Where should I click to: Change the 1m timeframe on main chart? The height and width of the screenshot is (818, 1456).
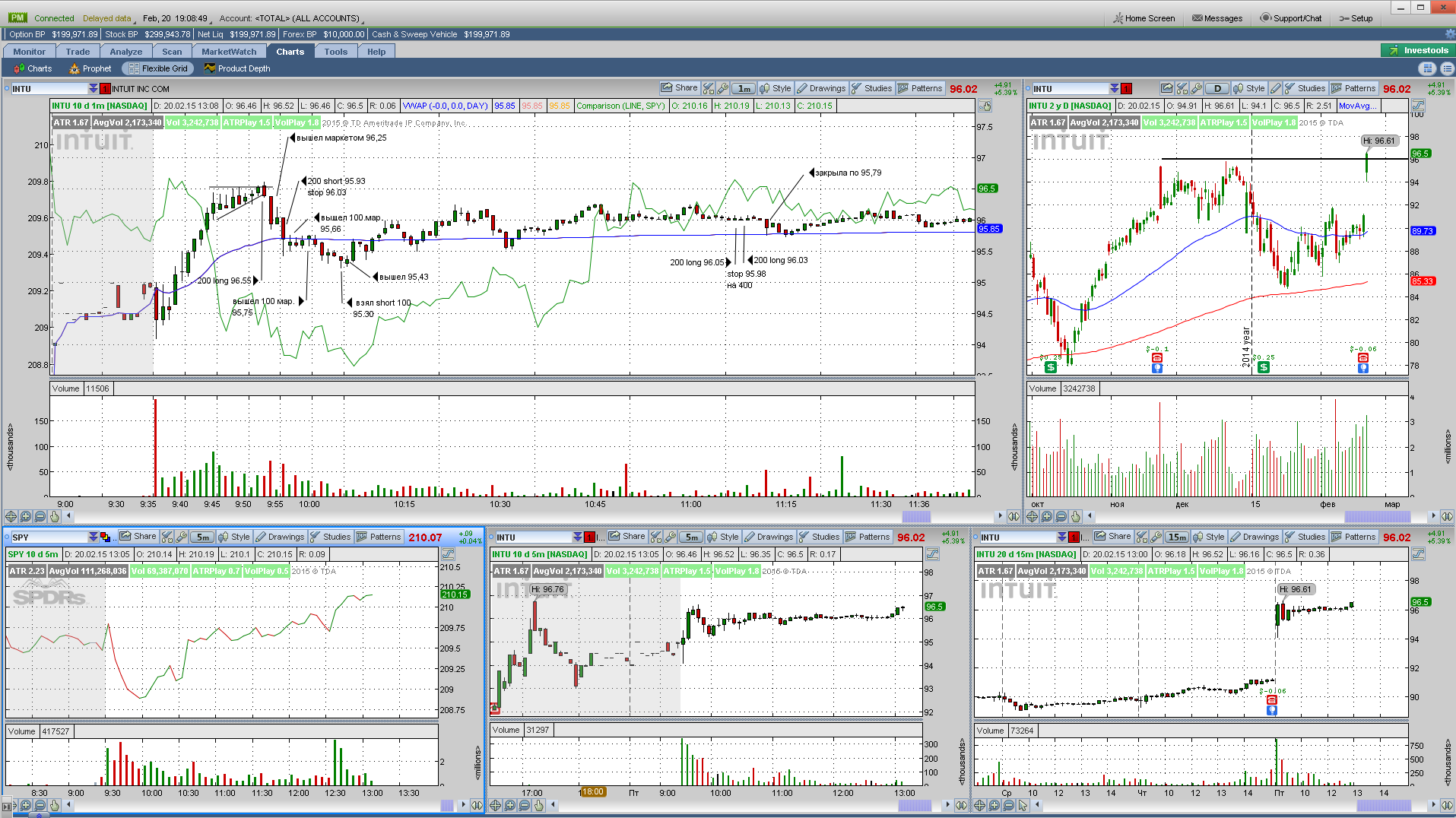click(x=744, y=89)
